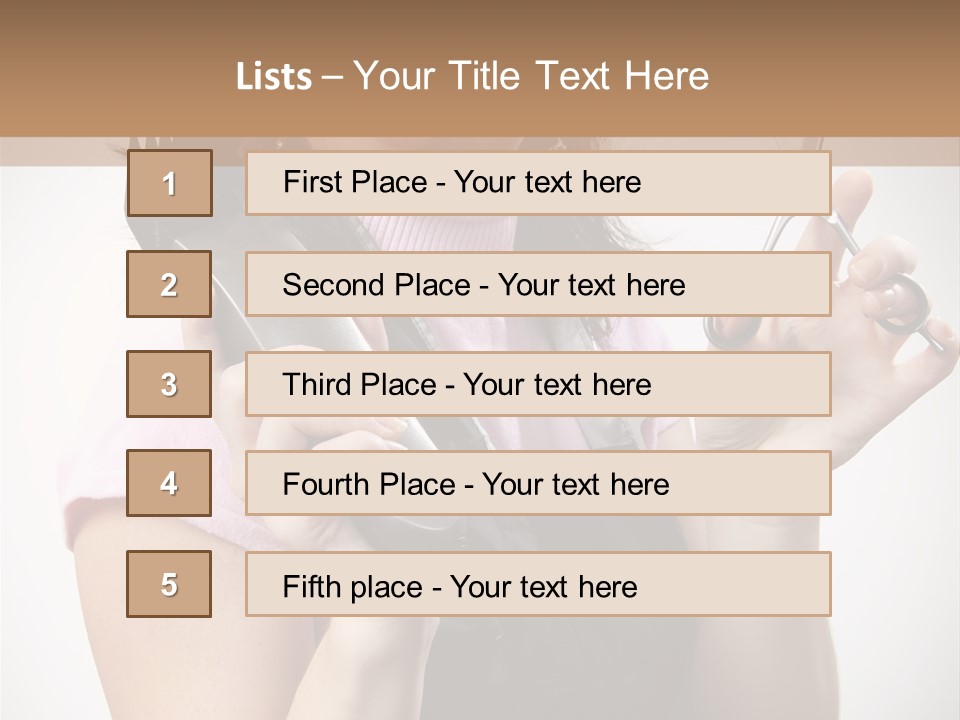This screenshot has height=720, width=960.
Task: Select the Fourth Place text bar
Action: click(538, 484)
